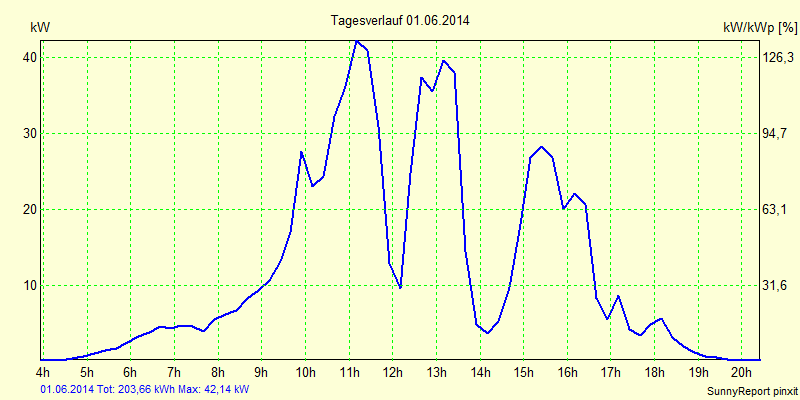Click the '18h' time axis label
The image size is (800, 400).
click(x=655, y=371)
